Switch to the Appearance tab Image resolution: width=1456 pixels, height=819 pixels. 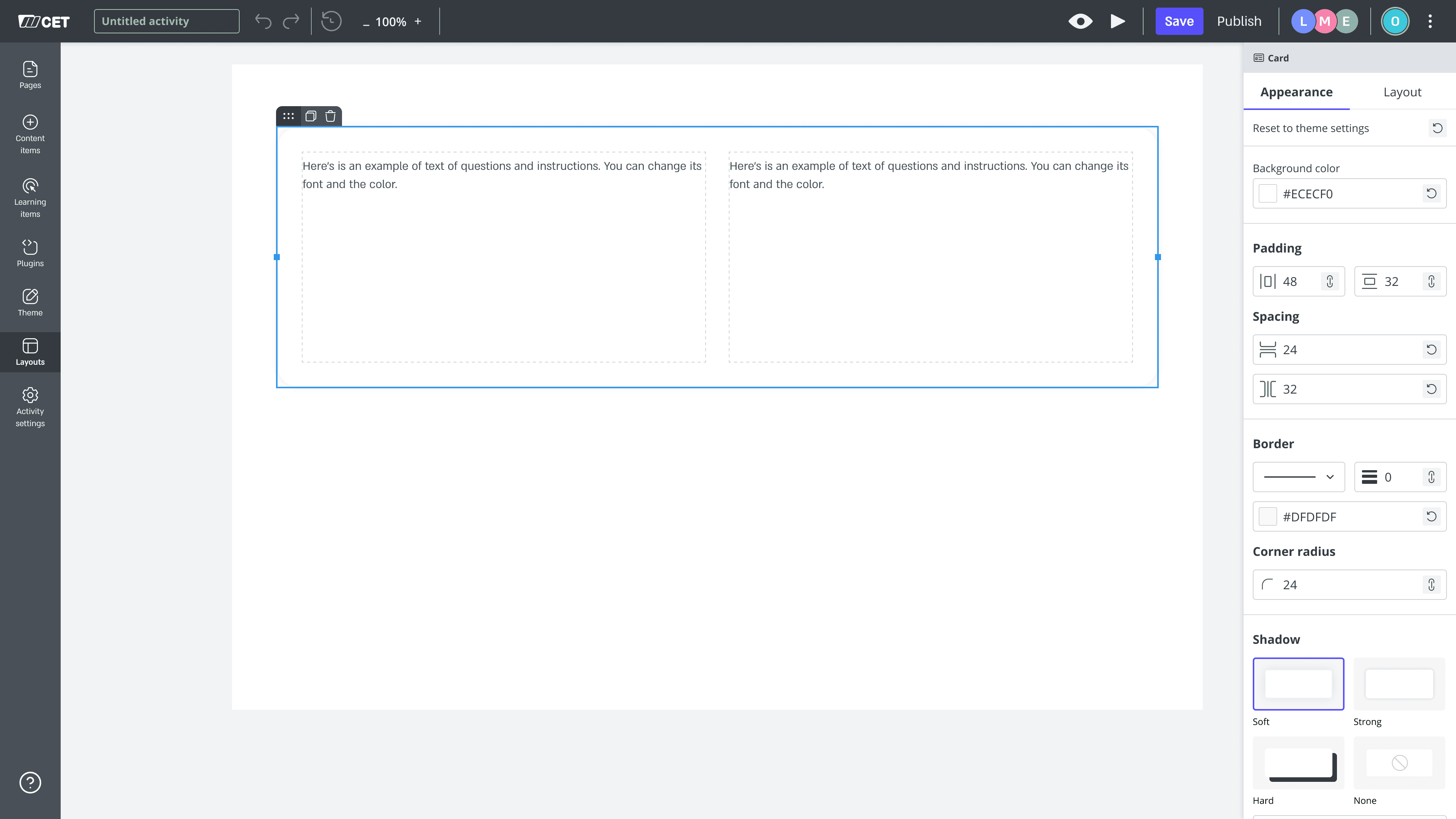coord(1297,91)
